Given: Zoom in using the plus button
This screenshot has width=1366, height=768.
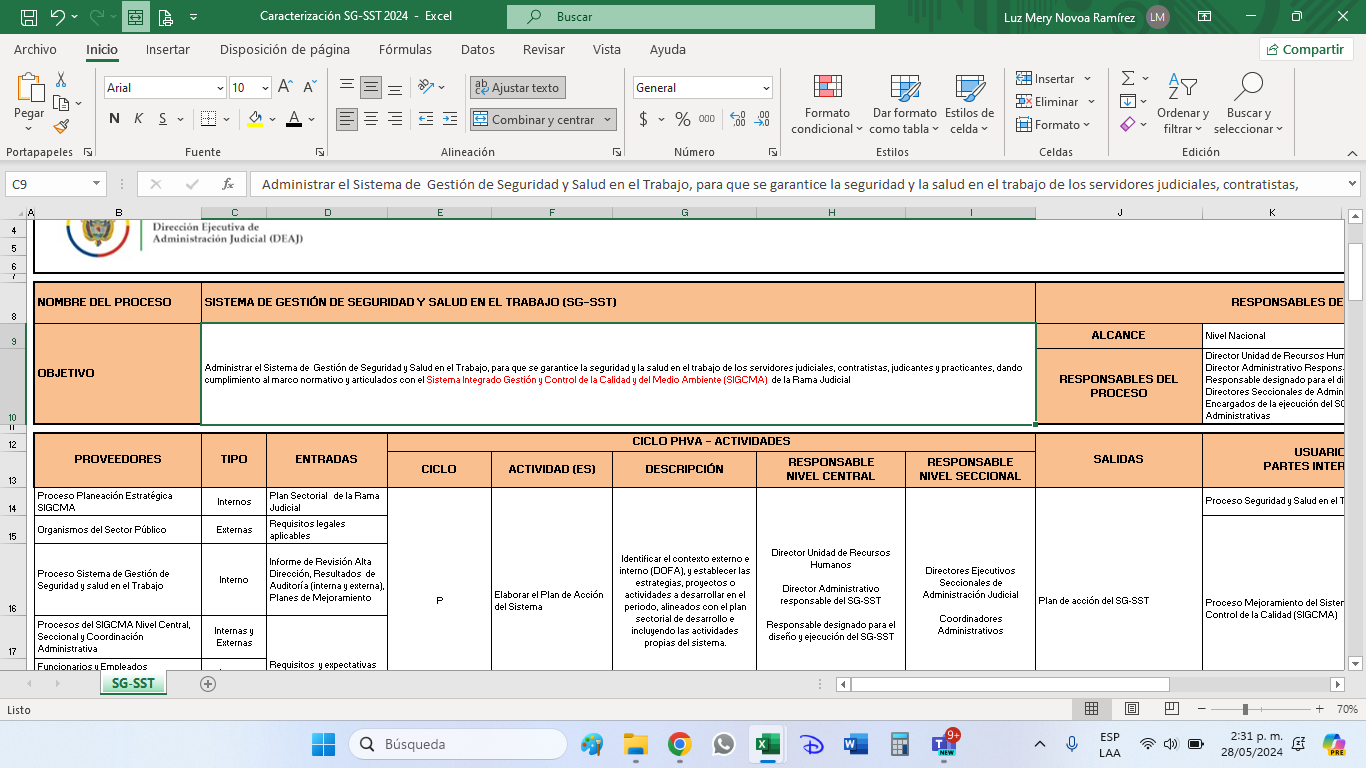Looking at the screenshot, I should pyautogui.click(x=1320, y=709).
